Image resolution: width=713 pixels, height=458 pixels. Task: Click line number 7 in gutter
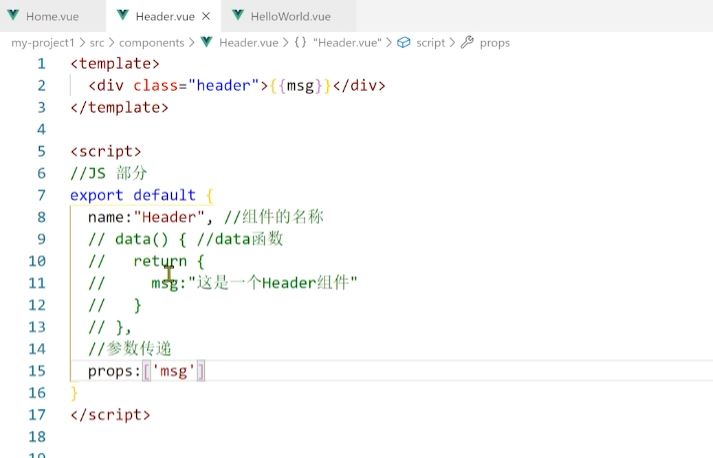41,195
